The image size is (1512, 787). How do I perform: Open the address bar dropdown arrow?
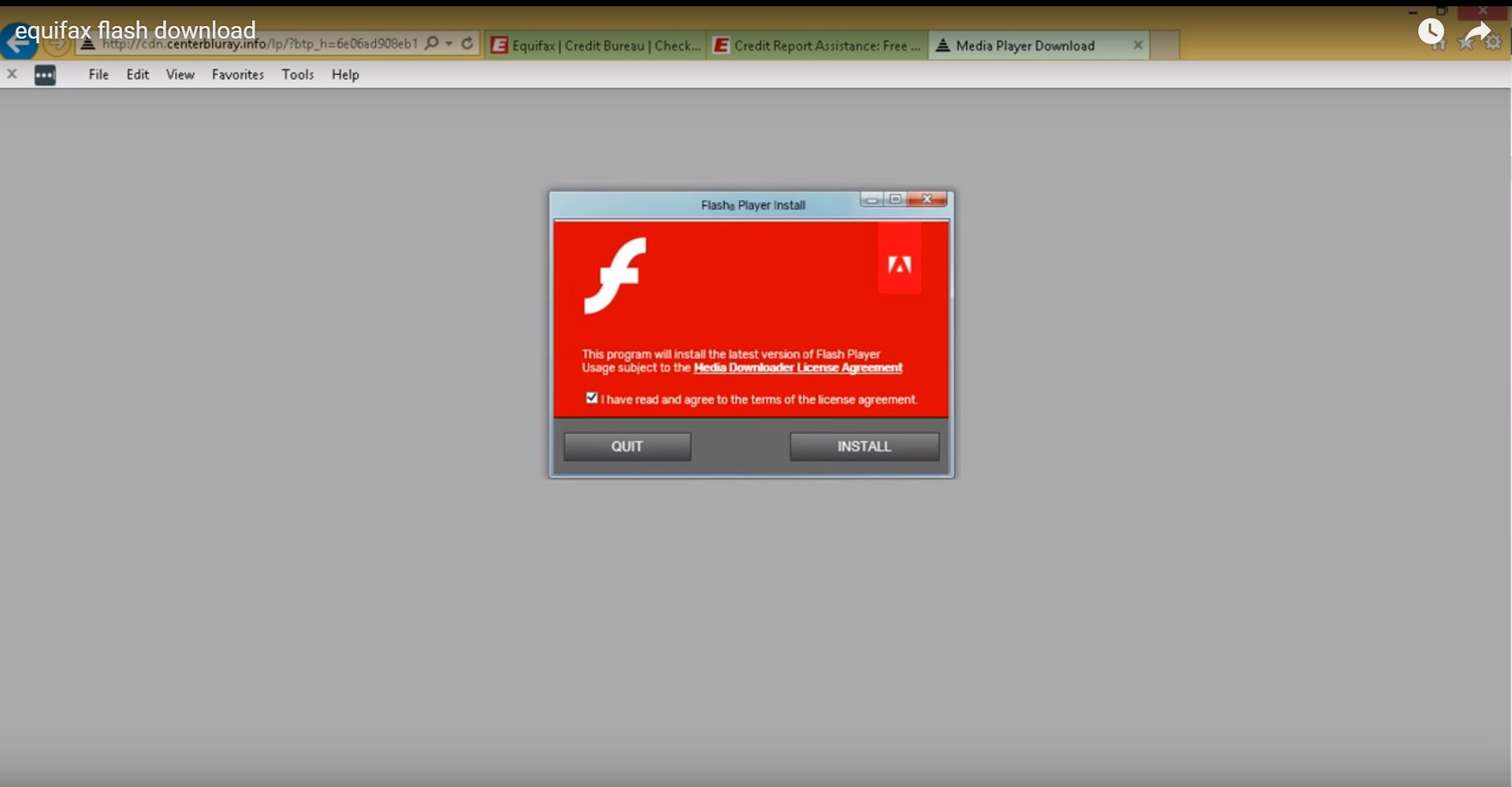(449, 43)
